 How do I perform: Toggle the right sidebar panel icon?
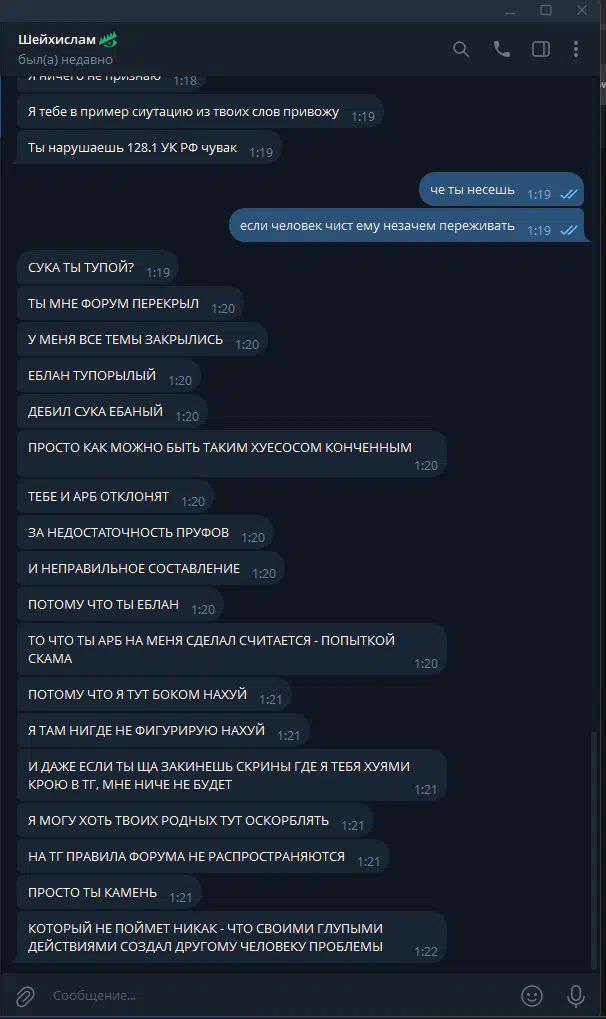coord(541,49)
